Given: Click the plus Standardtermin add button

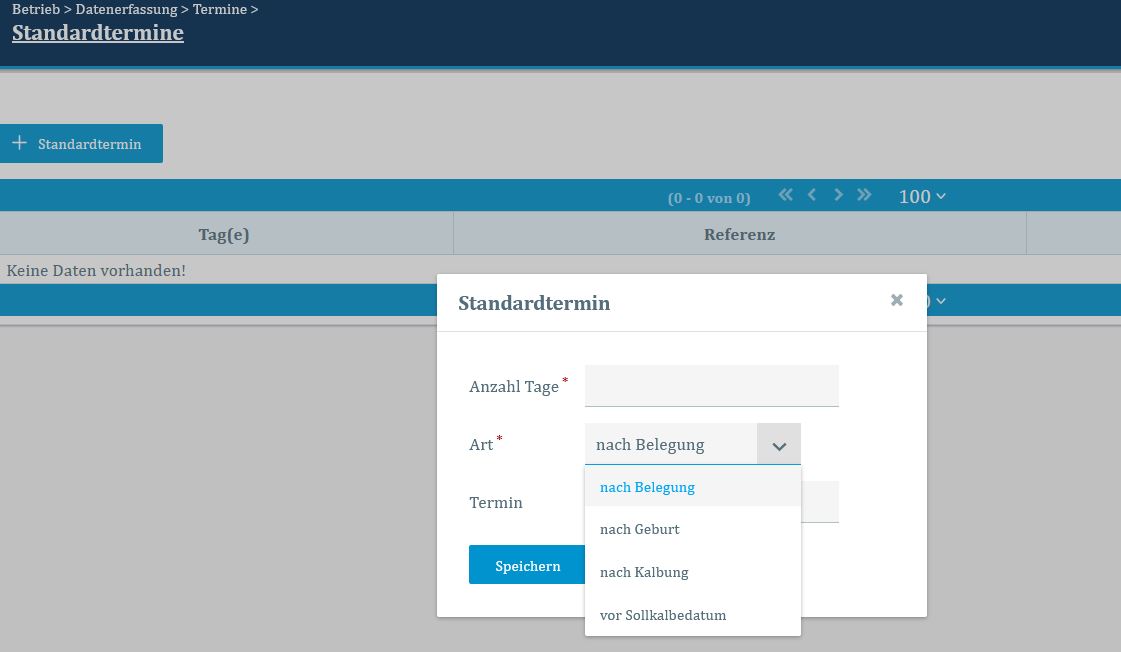Looking at the screenshot, I should [x=81, y=144].
